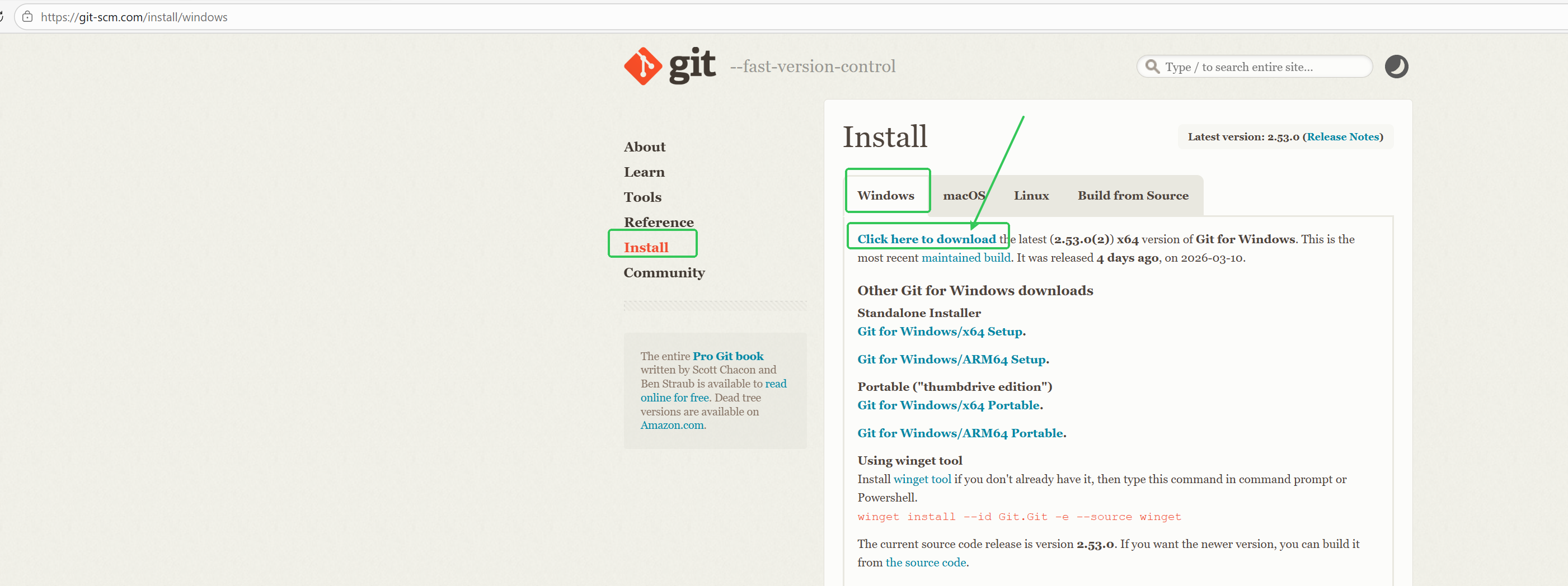Click the 'Latest version: 2.53.0' text
The image size is (1568, 586).
1243,137
